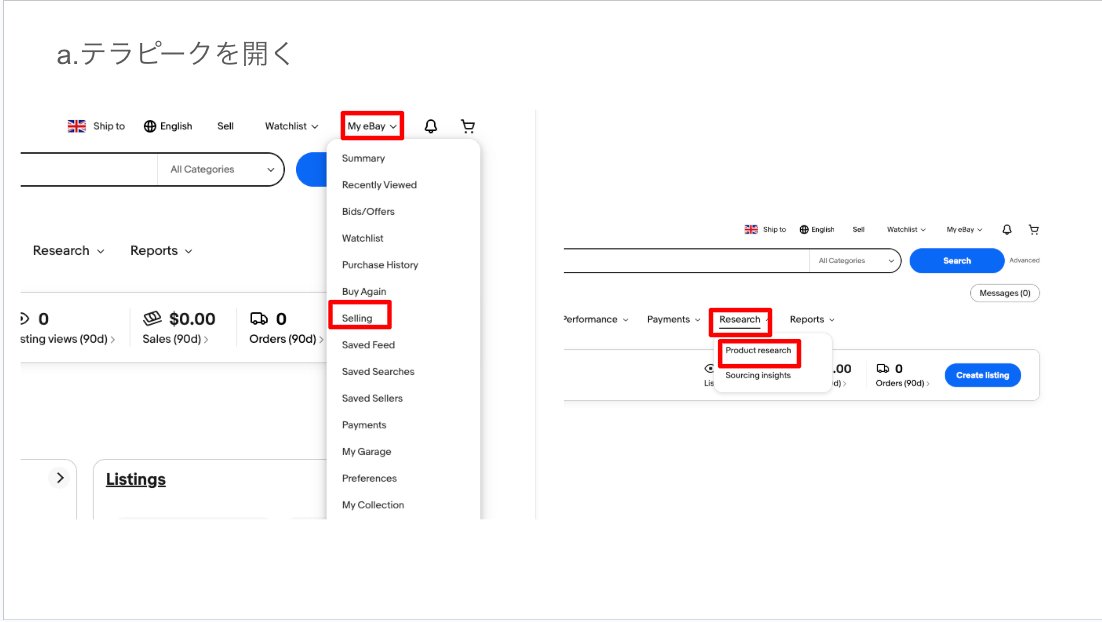This screenshot has height=622, width=1102.
Task: Click the Messages (0) button
Action: click(1004, 293)
